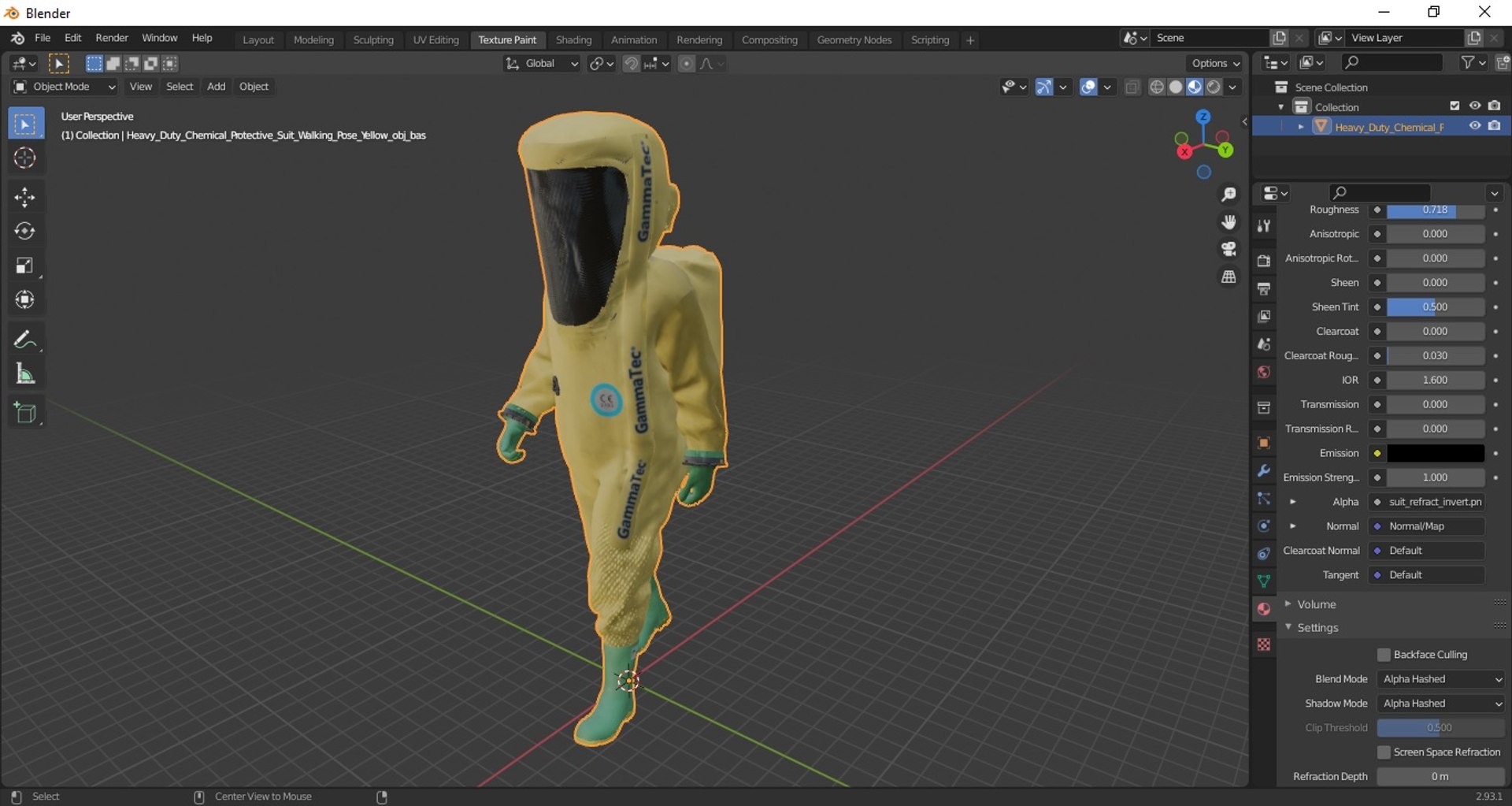Select the Rotate tool
Viewport: 1512px width, 806px height.
click(25, 231)
